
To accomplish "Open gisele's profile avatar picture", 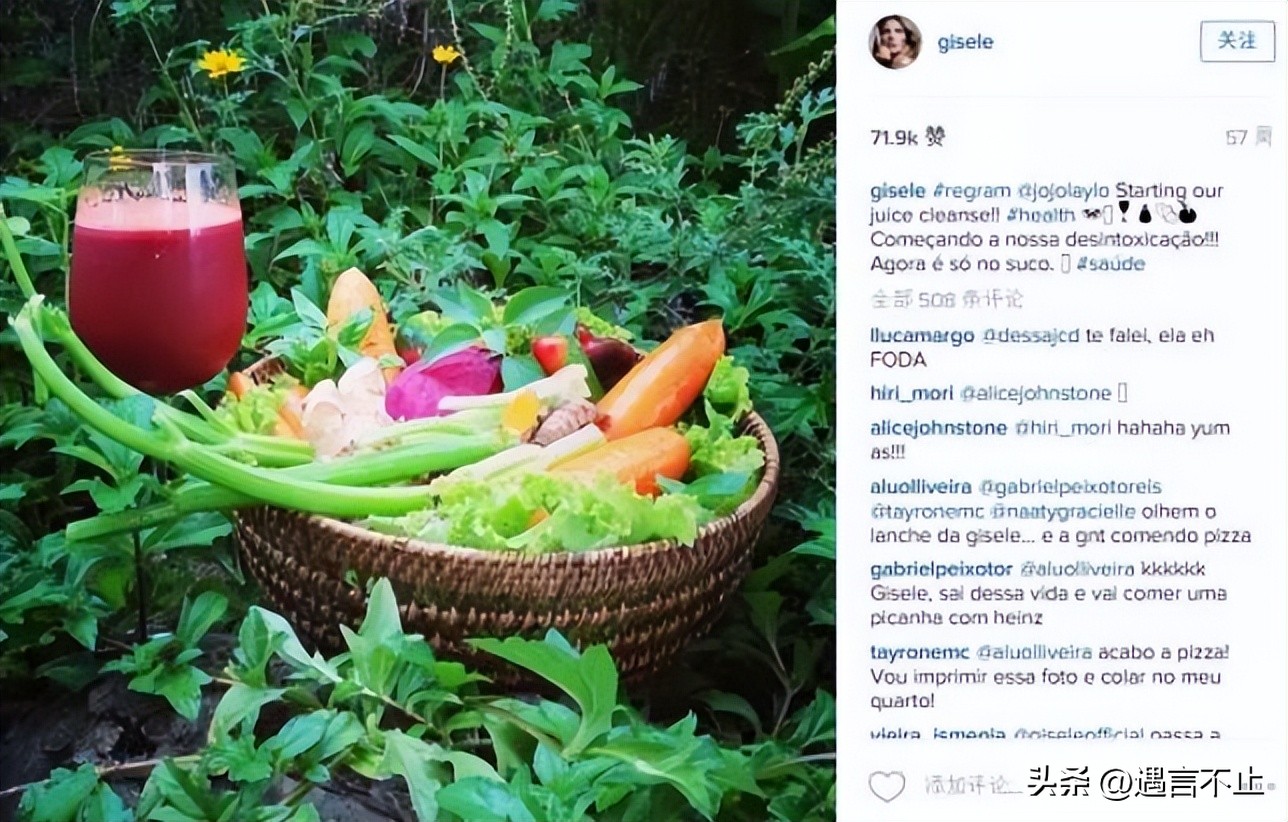I will click(x=895, y=43).
